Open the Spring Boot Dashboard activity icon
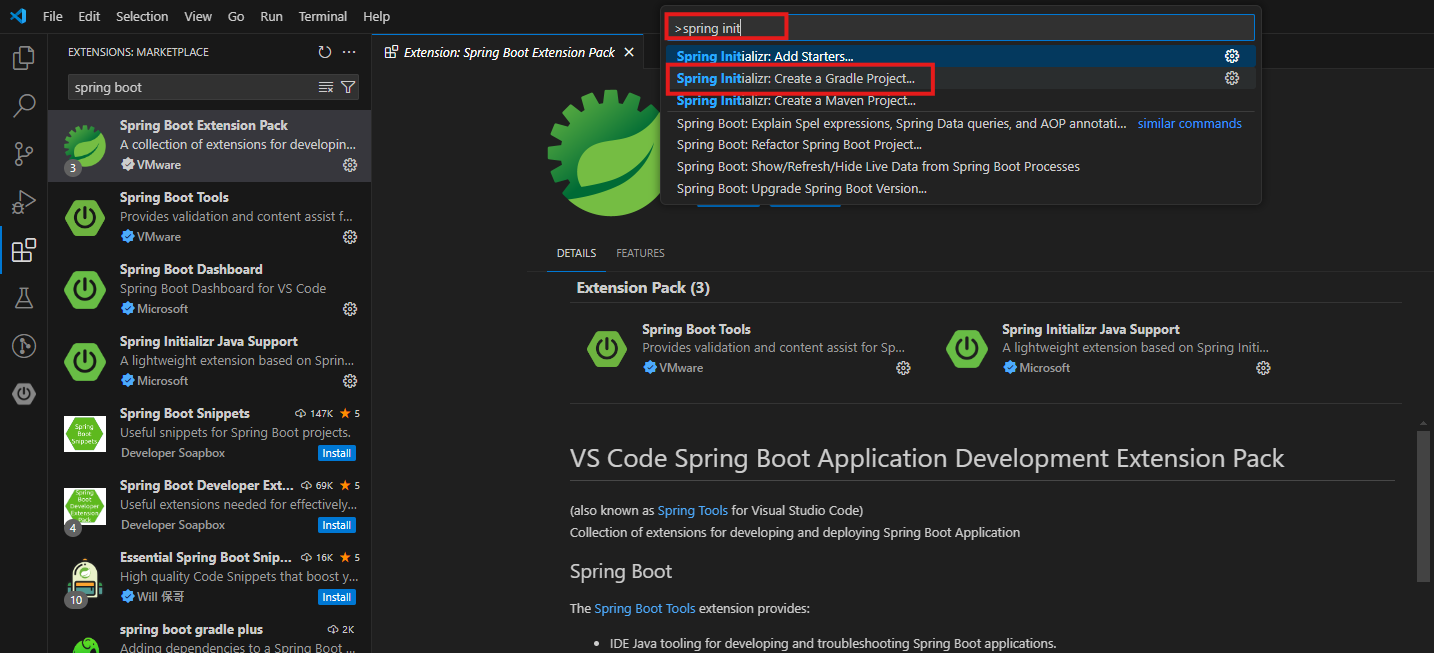1434x653 pixels. [23, 394]
